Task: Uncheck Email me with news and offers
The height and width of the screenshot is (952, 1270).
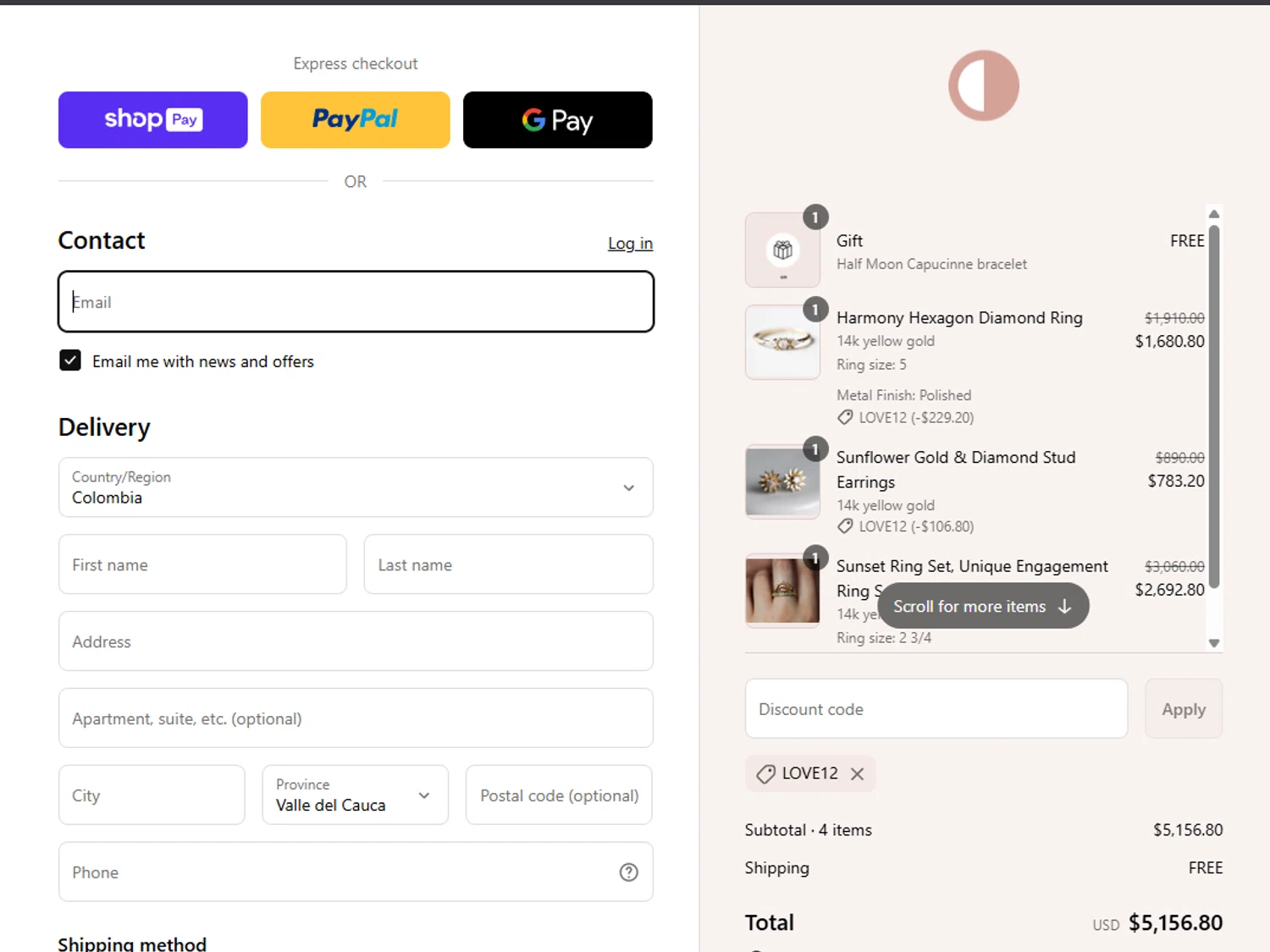Action: pos(70,360)
